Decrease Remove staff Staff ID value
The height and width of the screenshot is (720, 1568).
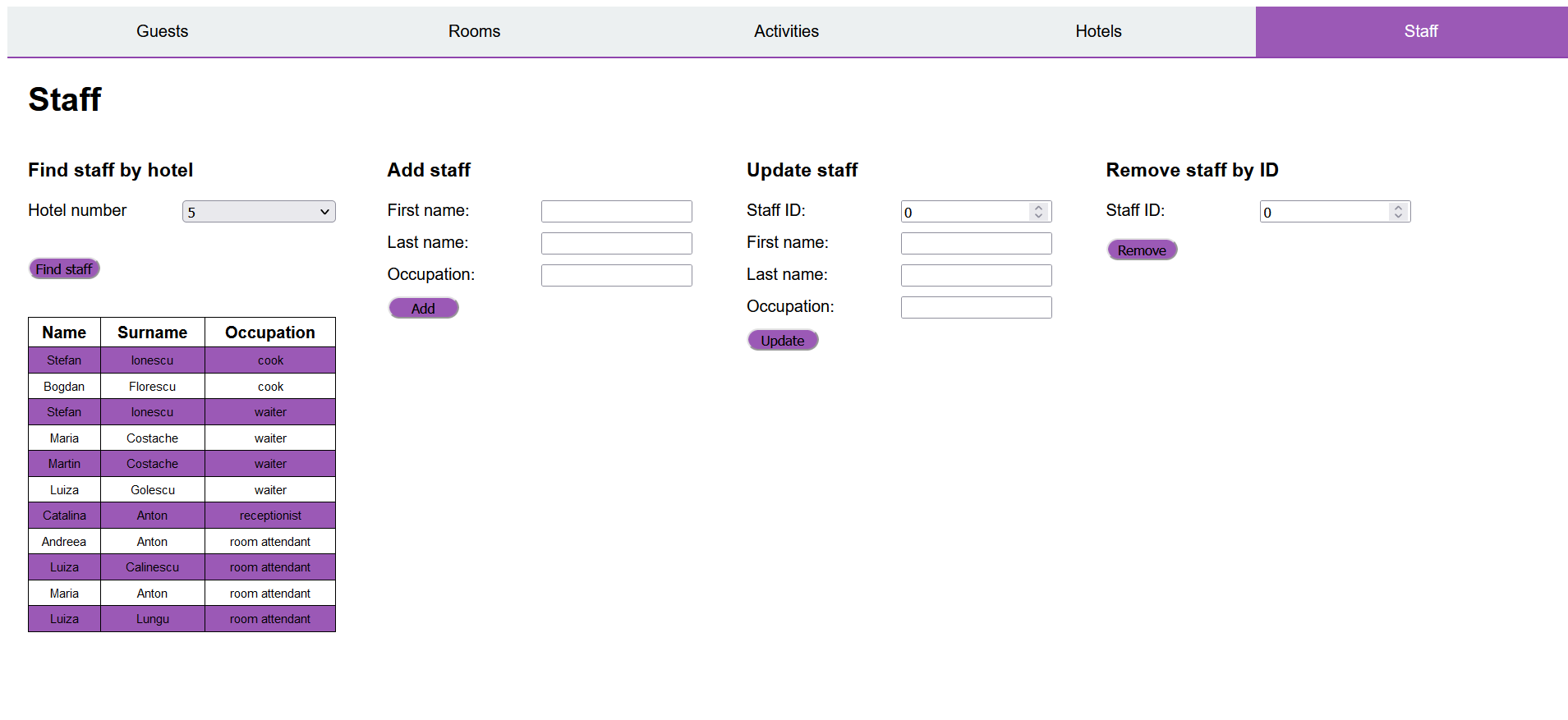(1398, 216)
